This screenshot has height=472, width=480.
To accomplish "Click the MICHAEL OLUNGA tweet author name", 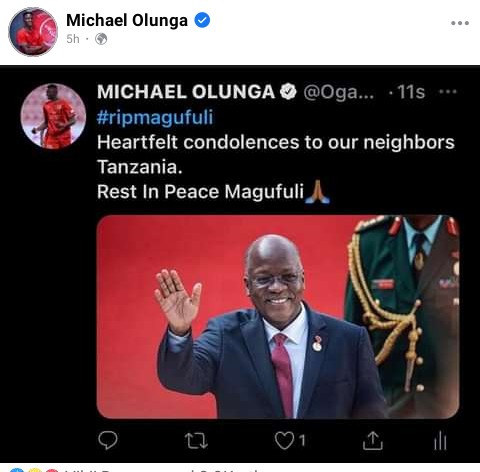I will coord(186,92).
